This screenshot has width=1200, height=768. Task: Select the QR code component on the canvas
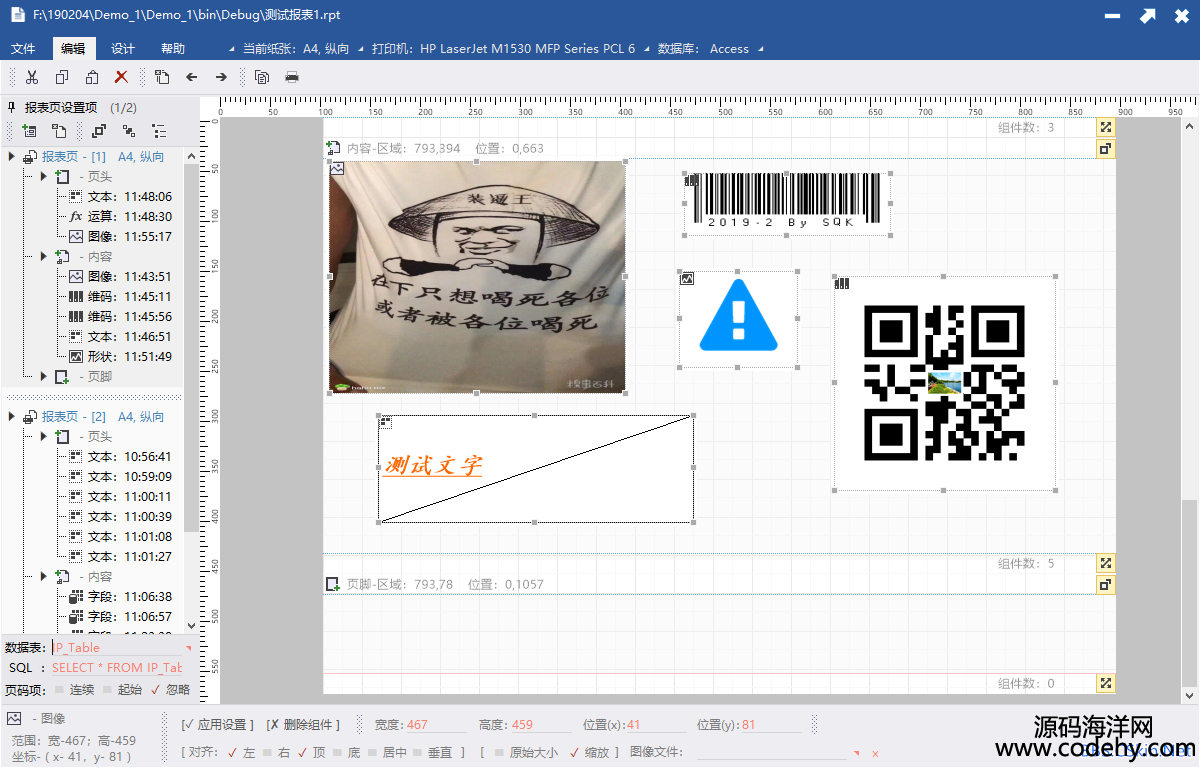tap(944, 384)
